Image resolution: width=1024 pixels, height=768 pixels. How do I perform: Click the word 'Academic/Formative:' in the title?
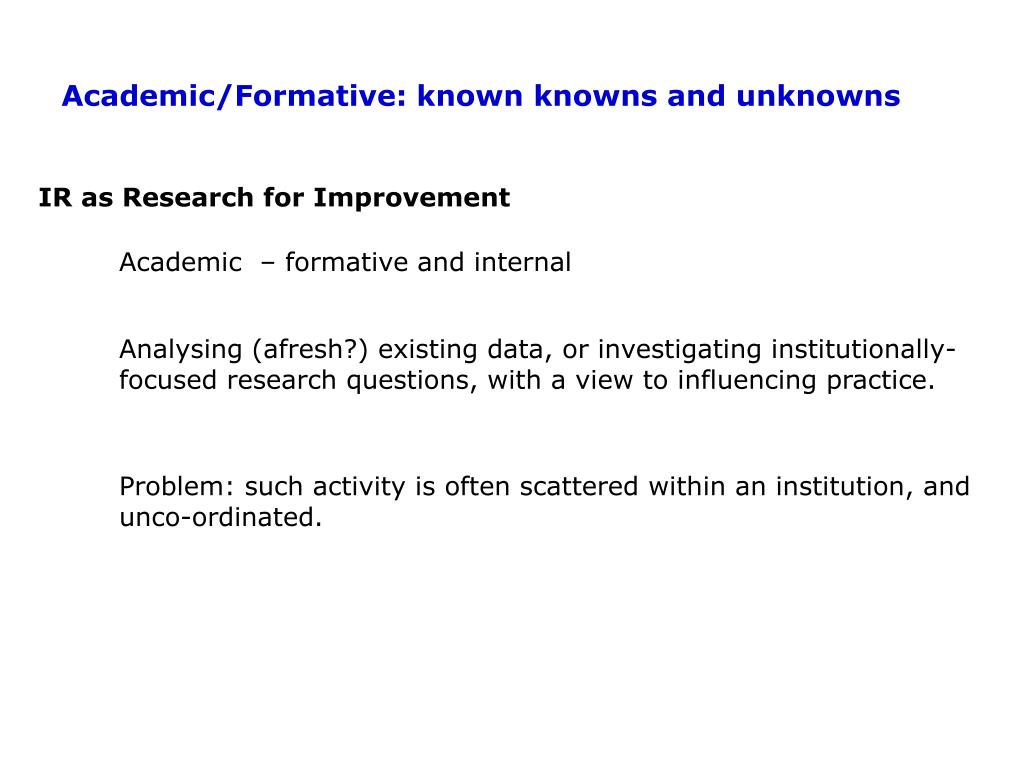(x=238, y=96)
